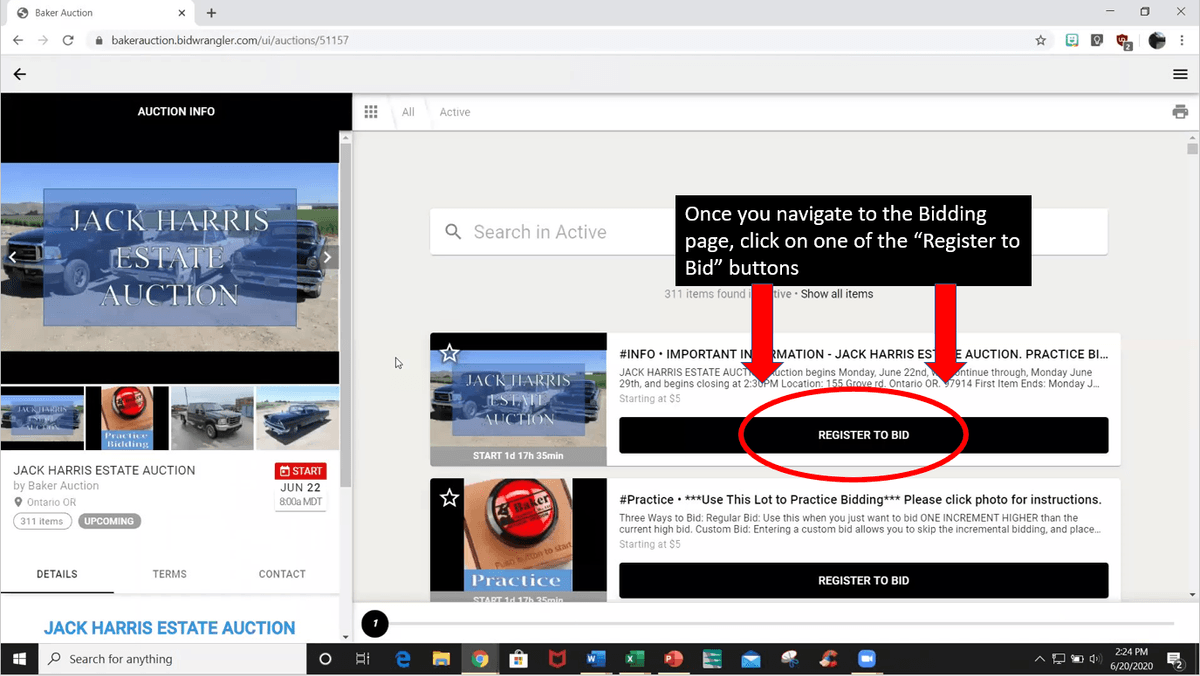Click the 311 items chip
The image size is (1200, 676).
pyautogui.click(x=42, y=521)
